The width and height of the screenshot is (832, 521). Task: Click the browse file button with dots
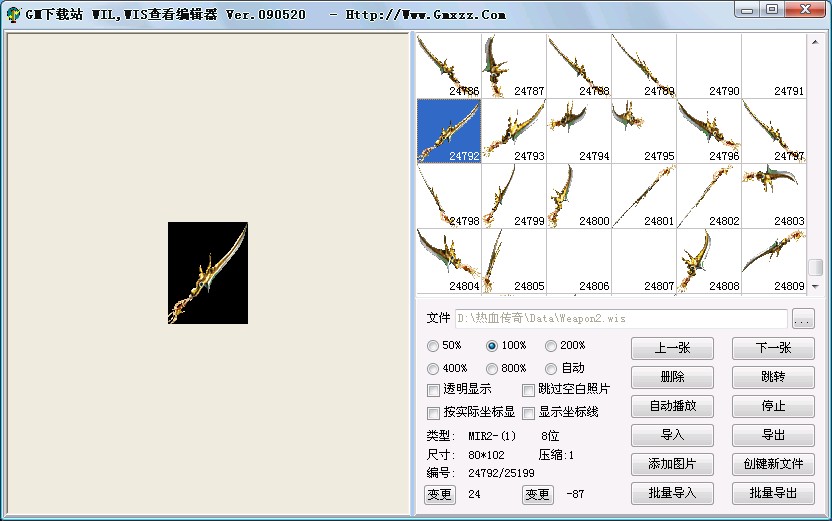click(803, 319)
